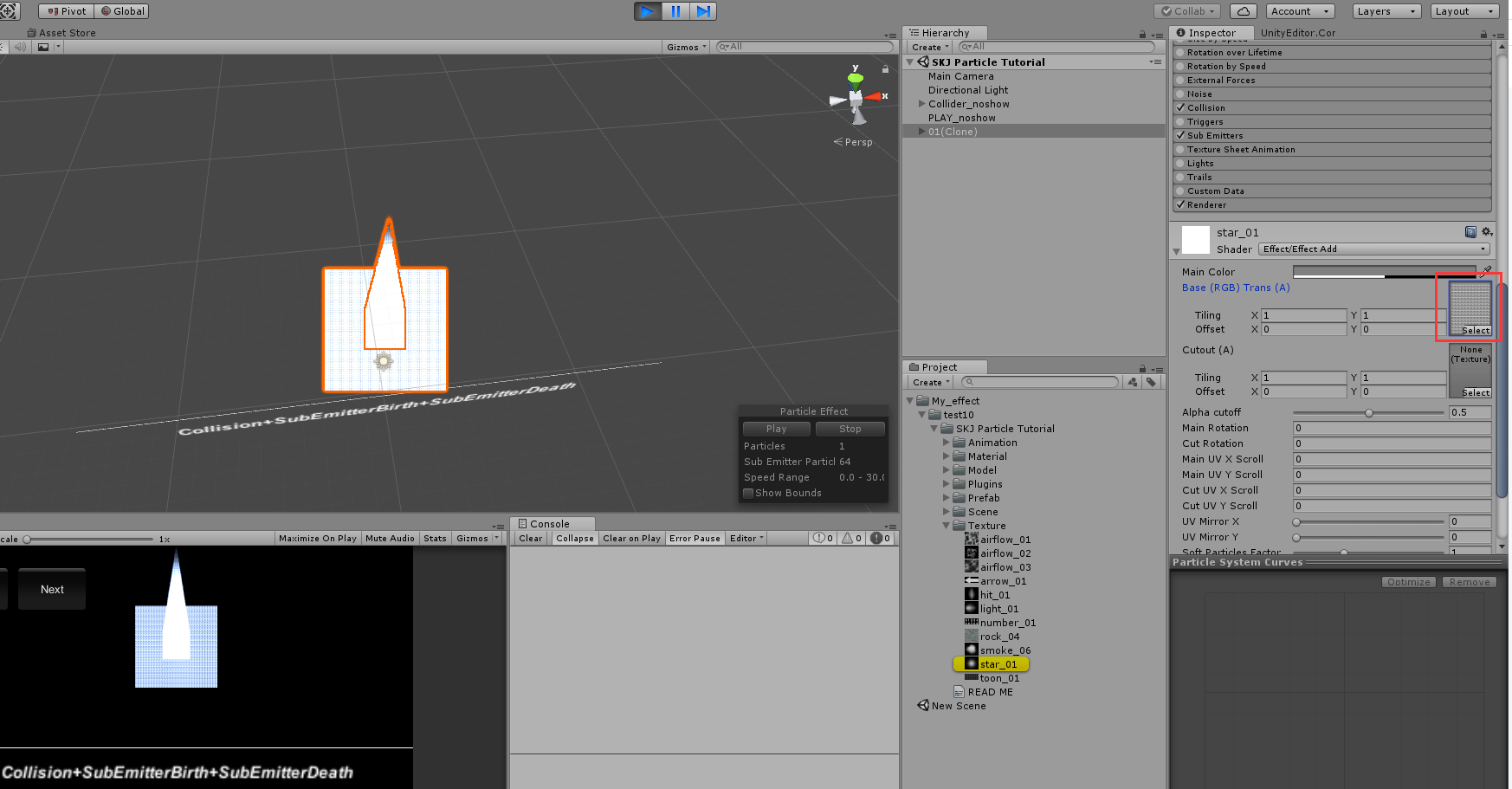Toggle scene effects image icon
This screenshot has width=1512, height=789.
click(x=43, y=47)
